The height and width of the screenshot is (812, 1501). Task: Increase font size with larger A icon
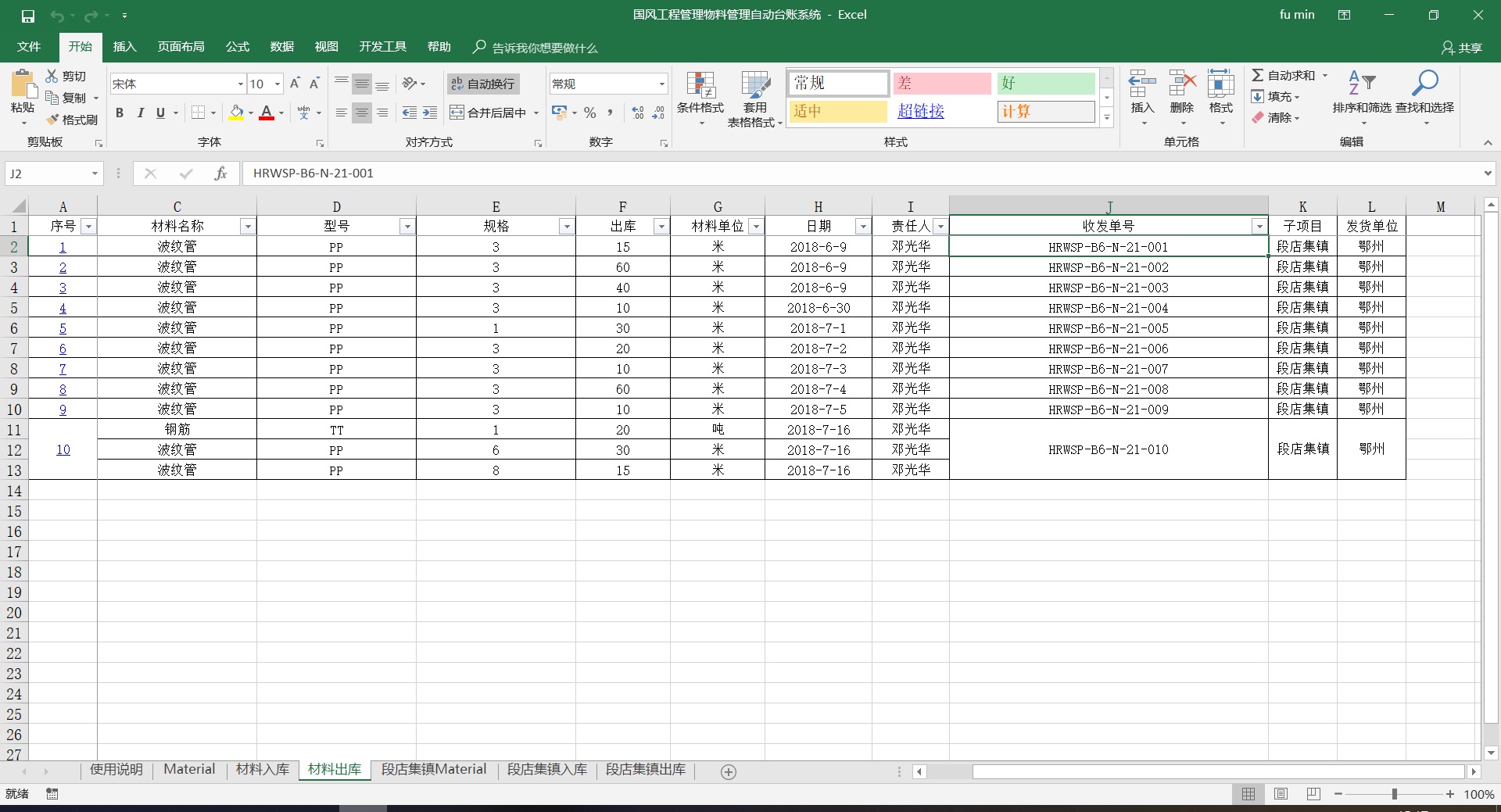tap(295, 84)
